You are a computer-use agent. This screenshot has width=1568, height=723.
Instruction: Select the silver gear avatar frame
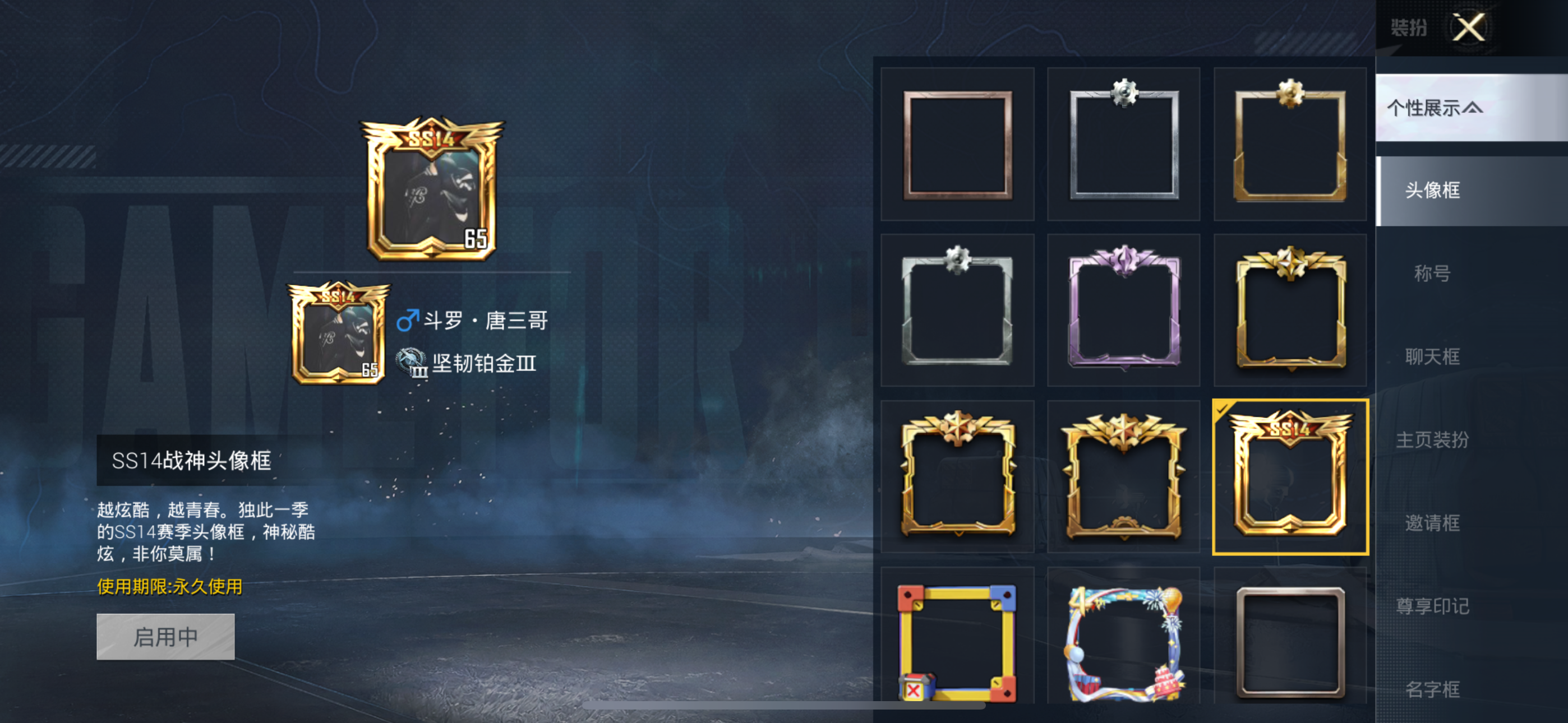coord(1124,144)
